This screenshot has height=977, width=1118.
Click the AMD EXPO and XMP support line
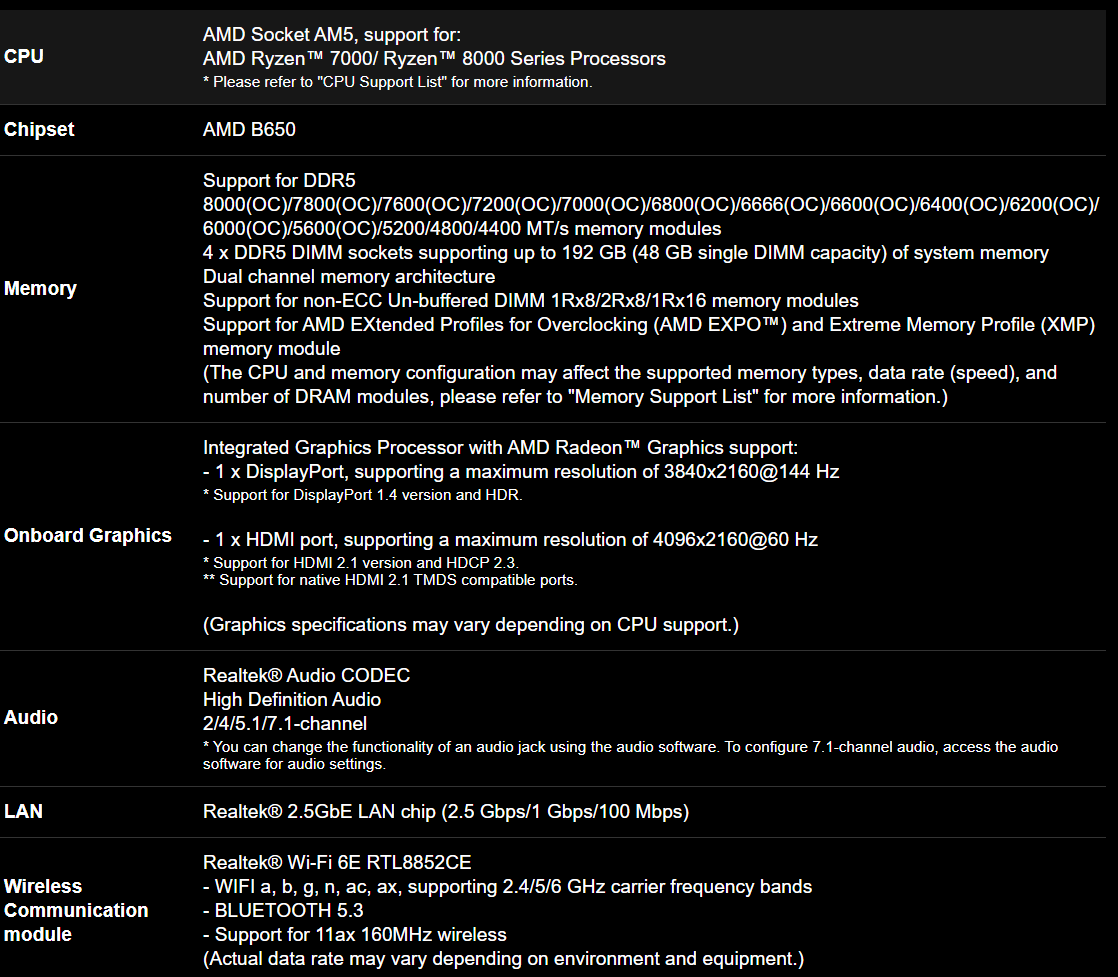pyautogui.click(x=649, y=324)
